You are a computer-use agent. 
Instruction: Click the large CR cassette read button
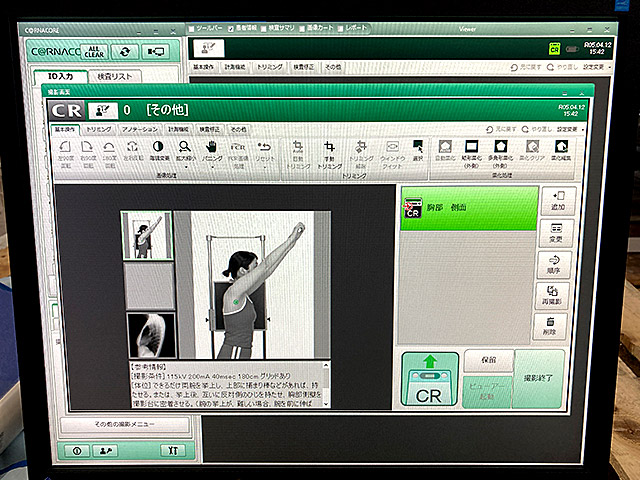click(429, 379)
